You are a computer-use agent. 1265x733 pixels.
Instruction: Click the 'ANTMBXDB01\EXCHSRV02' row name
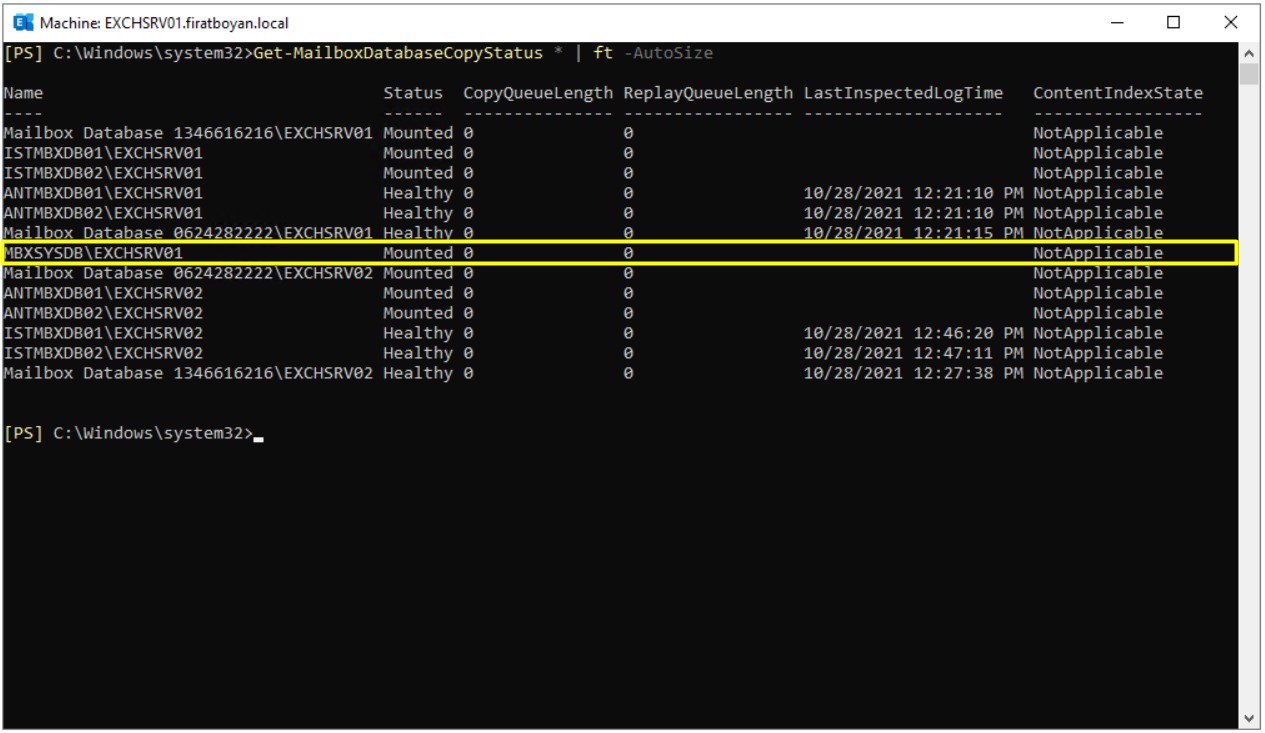click(104, 293)
